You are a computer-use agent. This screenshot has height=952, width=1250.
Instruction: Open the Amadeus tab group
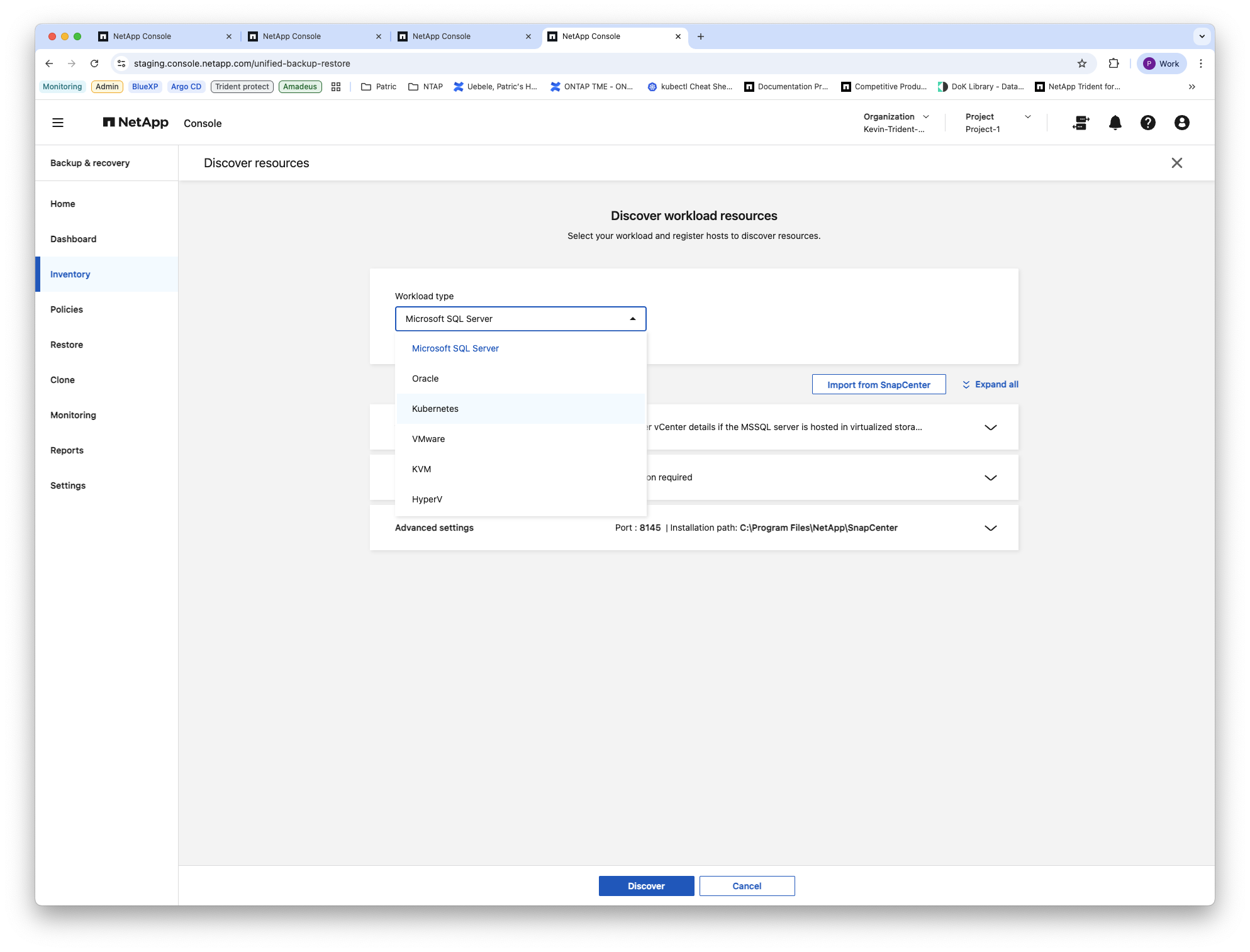(x=300, y=87)
